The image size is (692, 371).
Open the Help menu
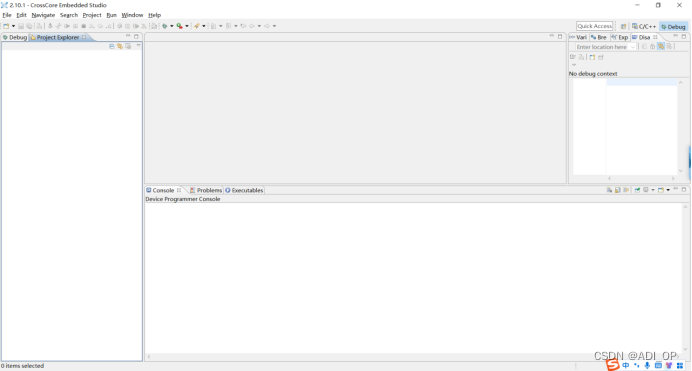point(154,15)
